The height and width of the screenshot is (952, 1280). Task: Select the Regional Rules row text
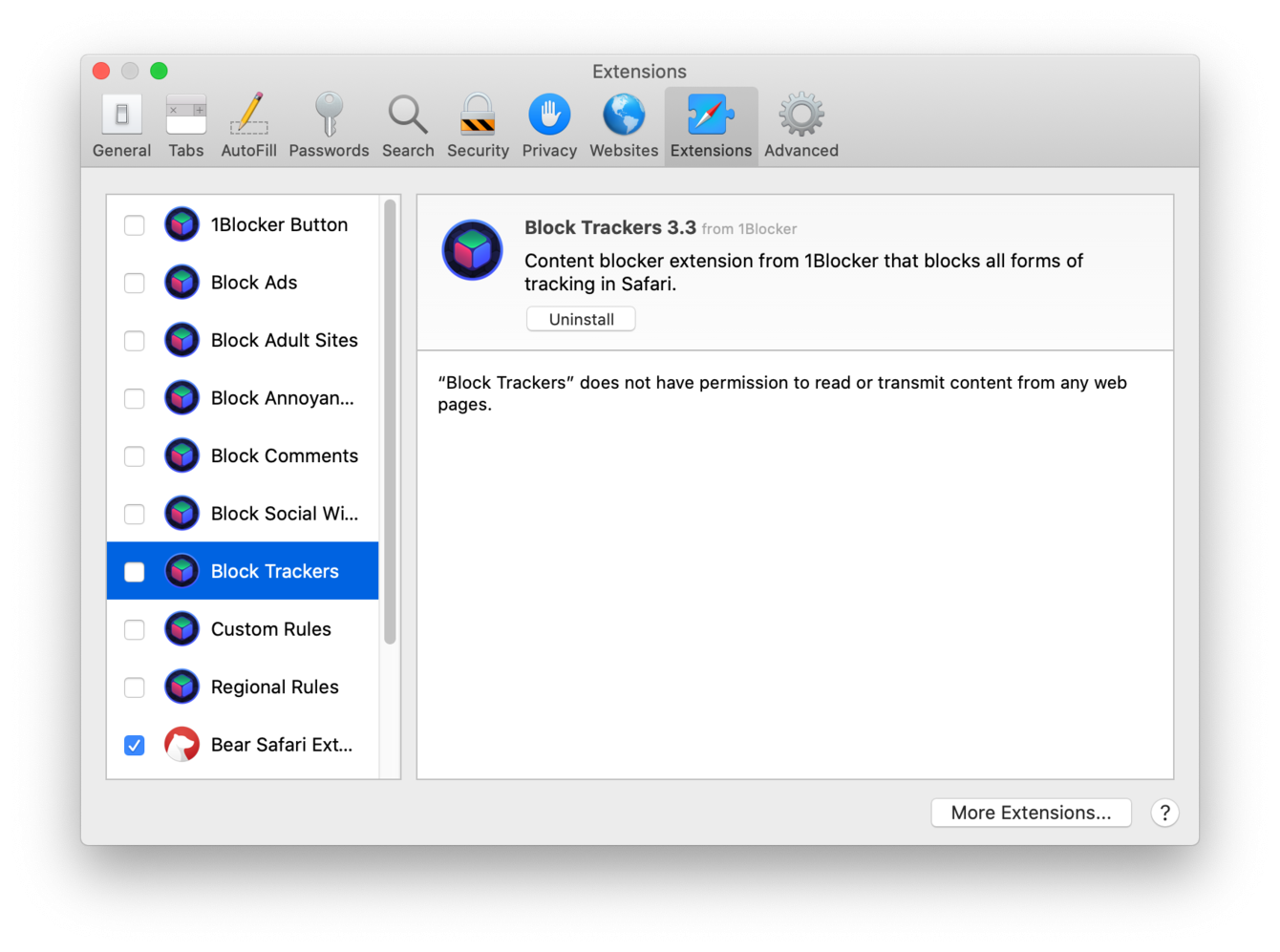pos(274,687)
